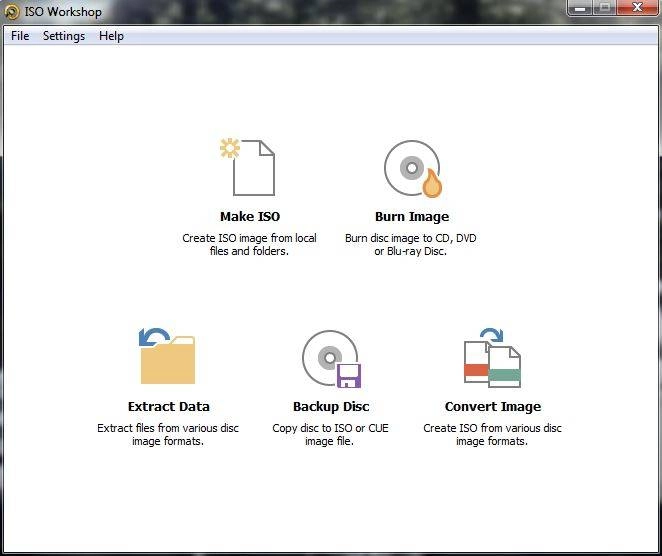Select the Make ISO label
This screenshot has width=662, height=556.
coord(250,217)
